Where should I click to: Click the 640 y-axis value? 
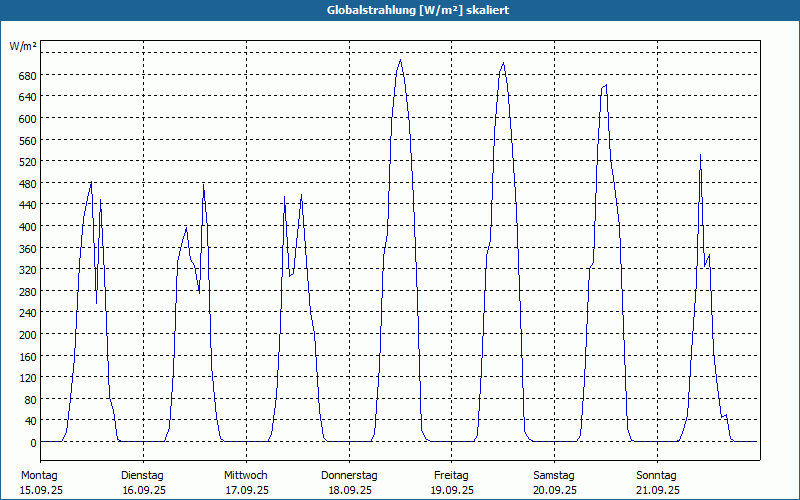(x=28, y=97)
